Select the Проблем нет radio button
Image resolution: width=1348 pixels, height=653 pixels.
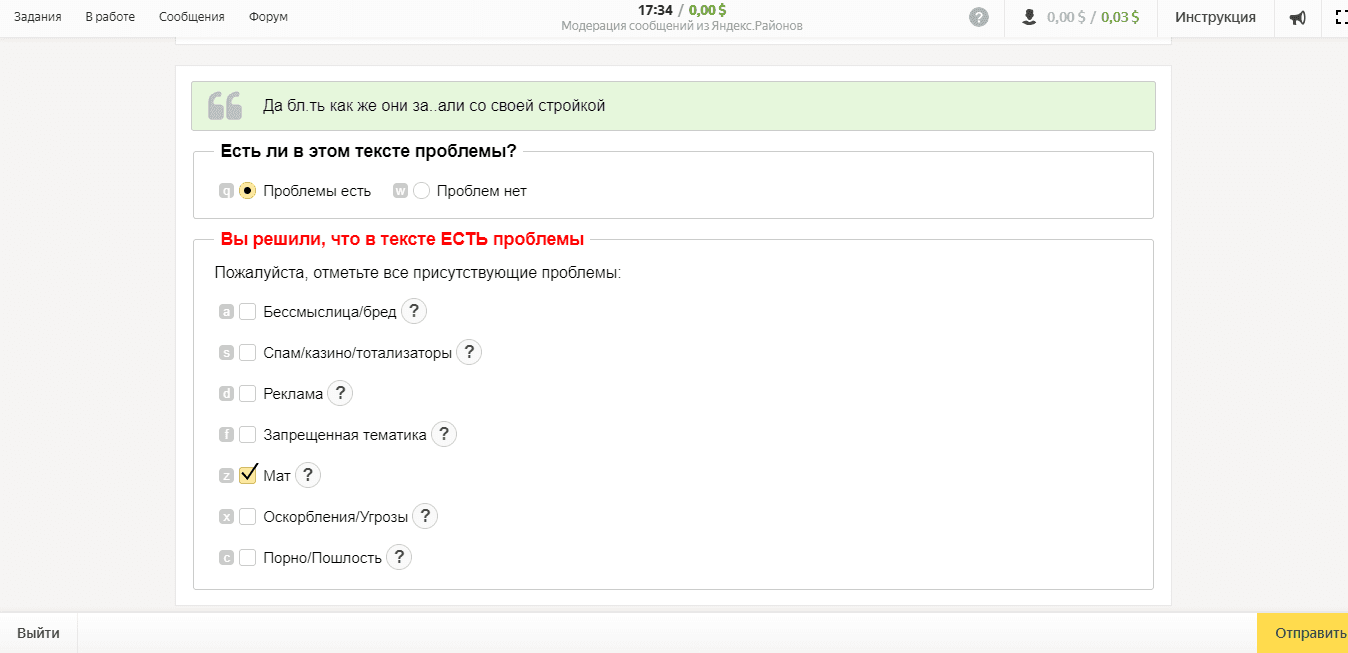[x=421, y=190]
